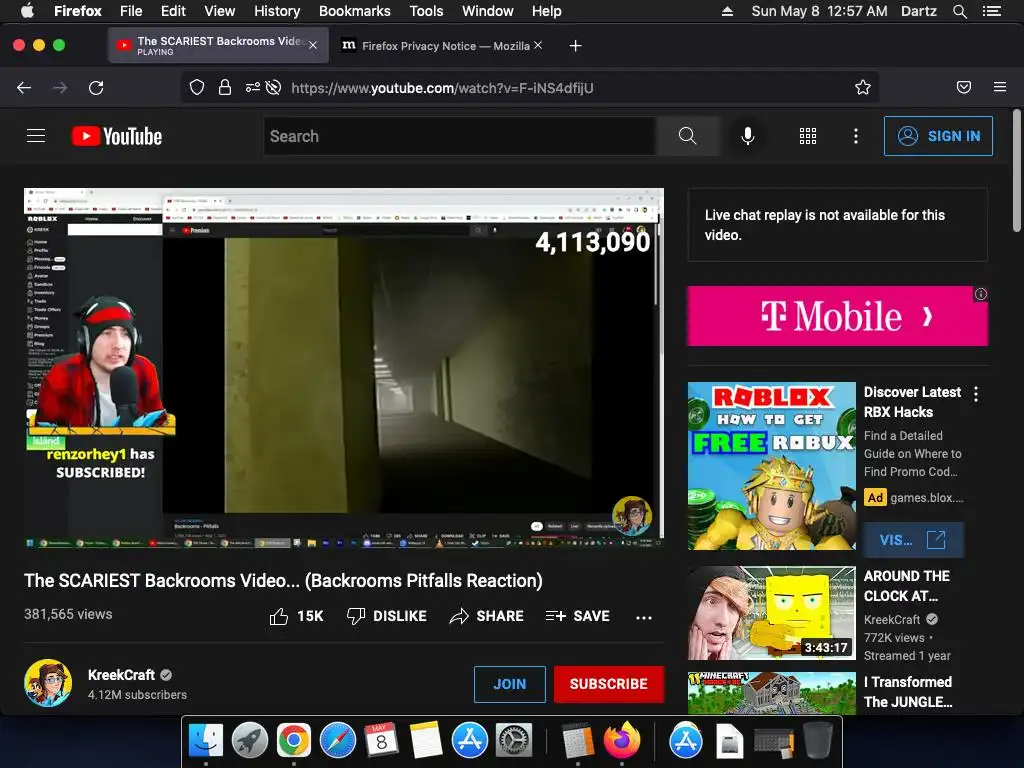
Task: Open more actions ellipsis below video
Action: click(x=644, y=617)
